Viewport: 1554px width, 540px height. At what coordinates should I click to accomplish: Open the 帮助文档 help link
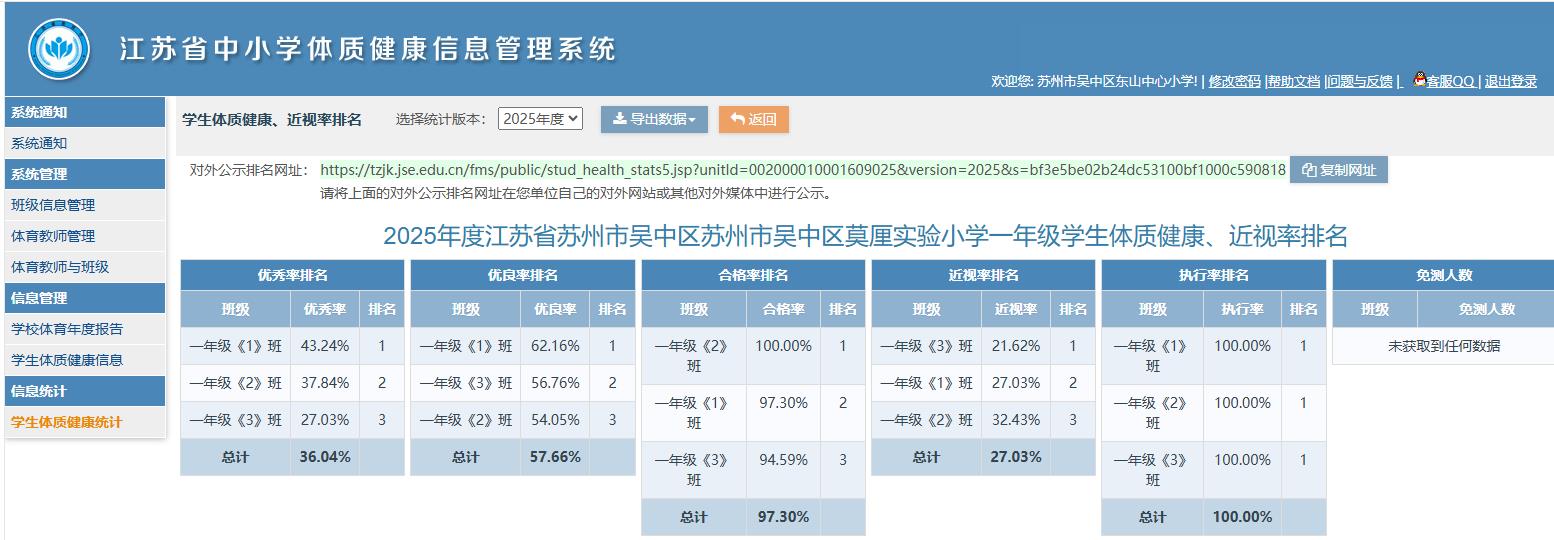coord(1294,81)
